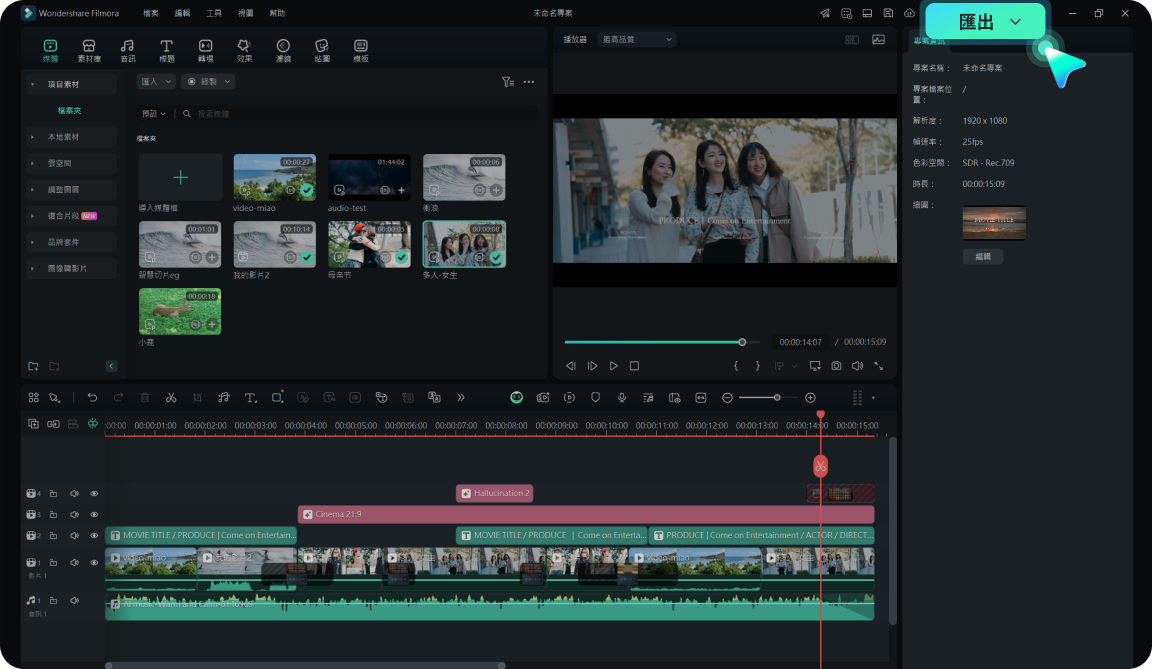Open the 匯入 import dropdown
The height and width of the screenshot is (669, 1152).
click(156, 82)
